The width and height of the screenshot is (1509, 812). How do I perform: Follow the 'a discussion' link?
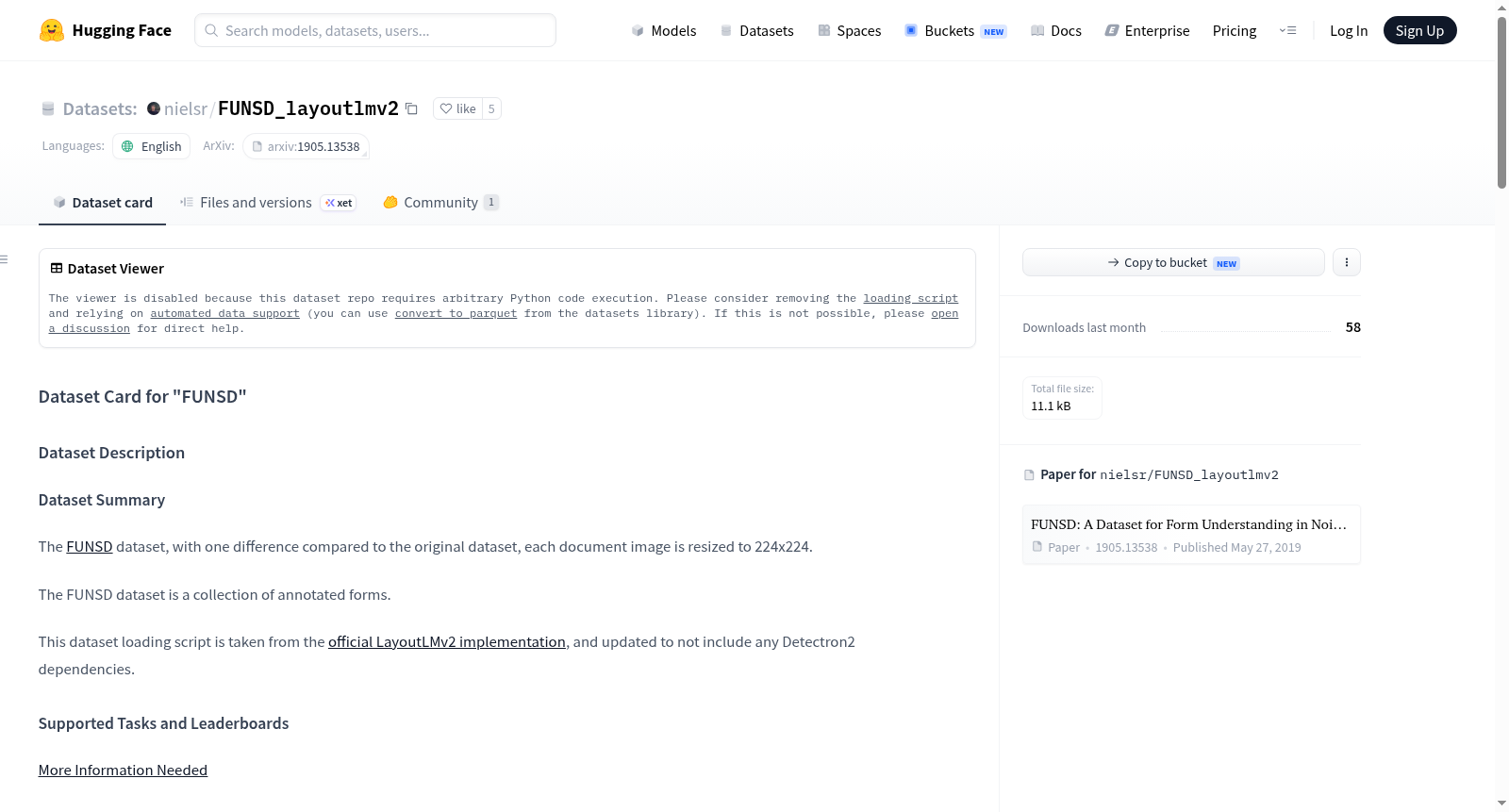90,328
